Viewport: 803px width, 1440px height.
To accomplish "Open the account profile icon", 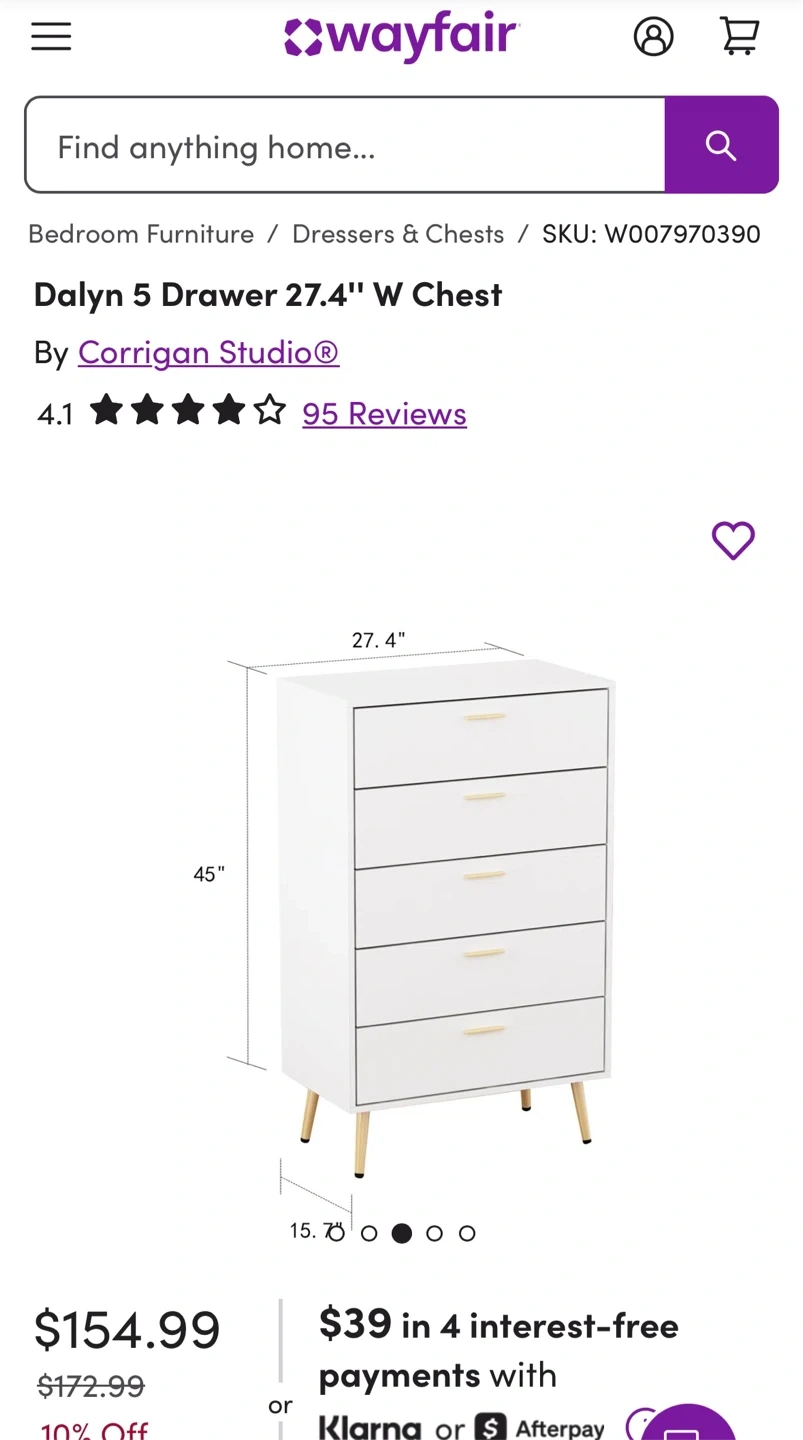I will (653, 37).
